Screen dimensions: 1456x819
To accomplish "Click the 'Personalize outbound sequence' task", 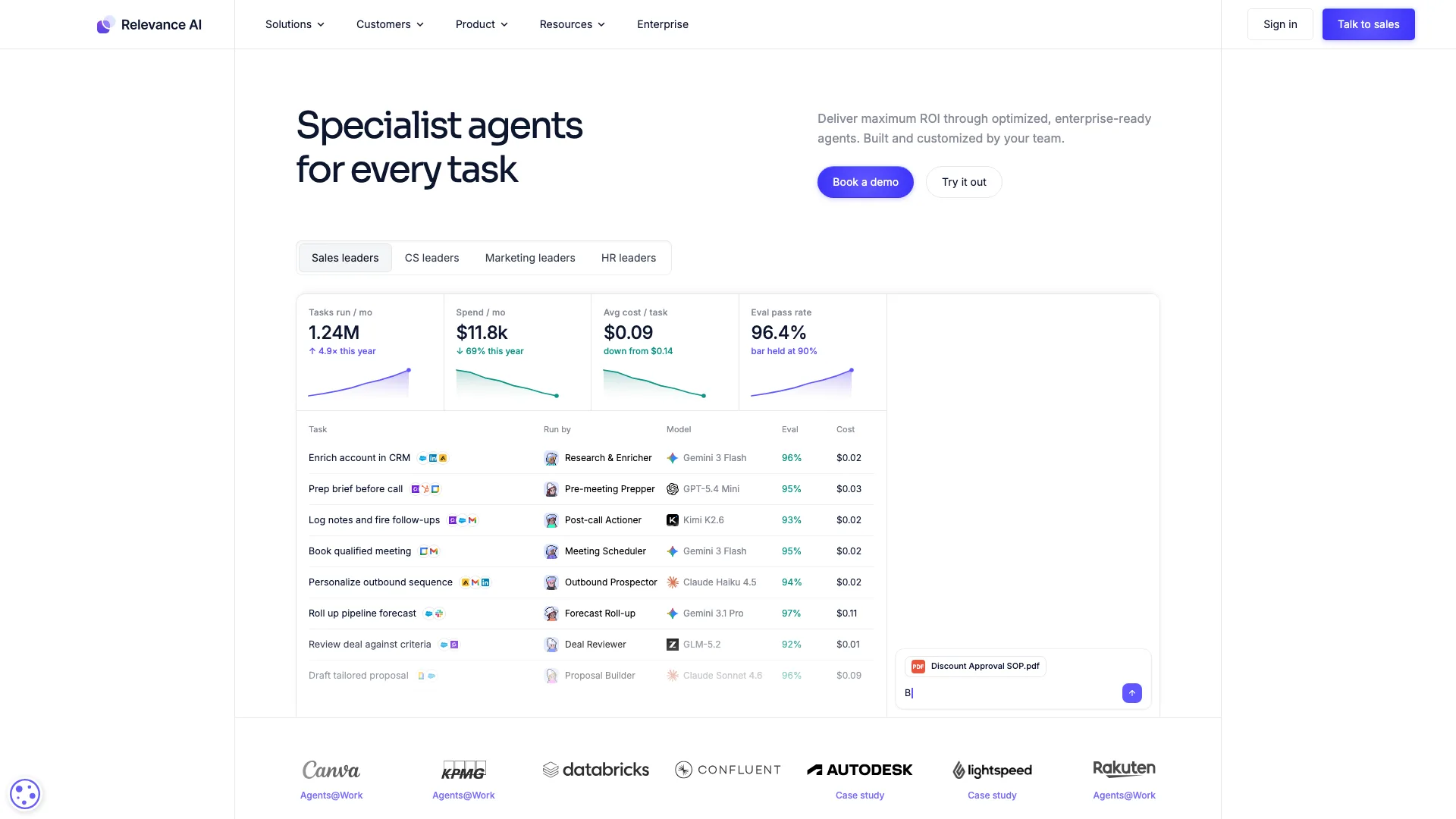I will point(381,582).
